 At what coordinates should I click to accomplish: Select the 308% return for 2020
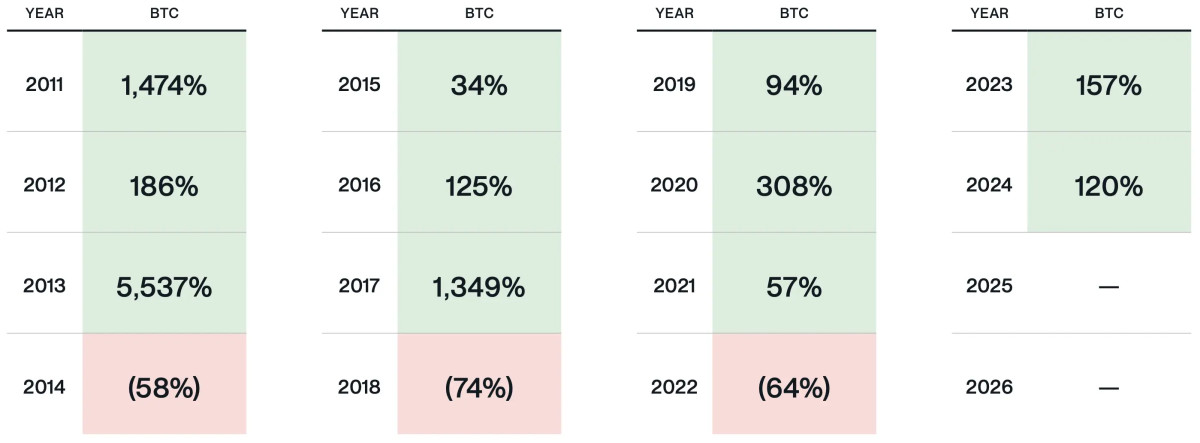click(x=794, y=186)
